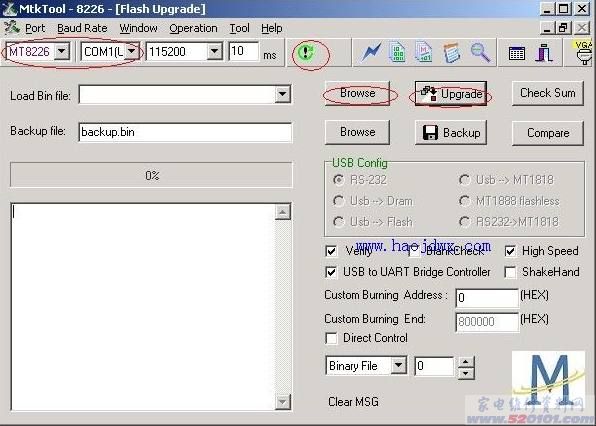Open the COM1 port dropdown
Image resolution: width=596 pixels, height=426 pixels.
pyautogui.click(x=132, y=51)
